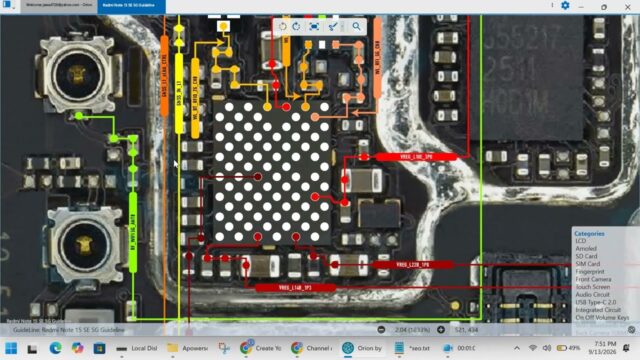Choose SIM Card category
Viewport: 640px width, 360px height.
click(x=588, y=264)
